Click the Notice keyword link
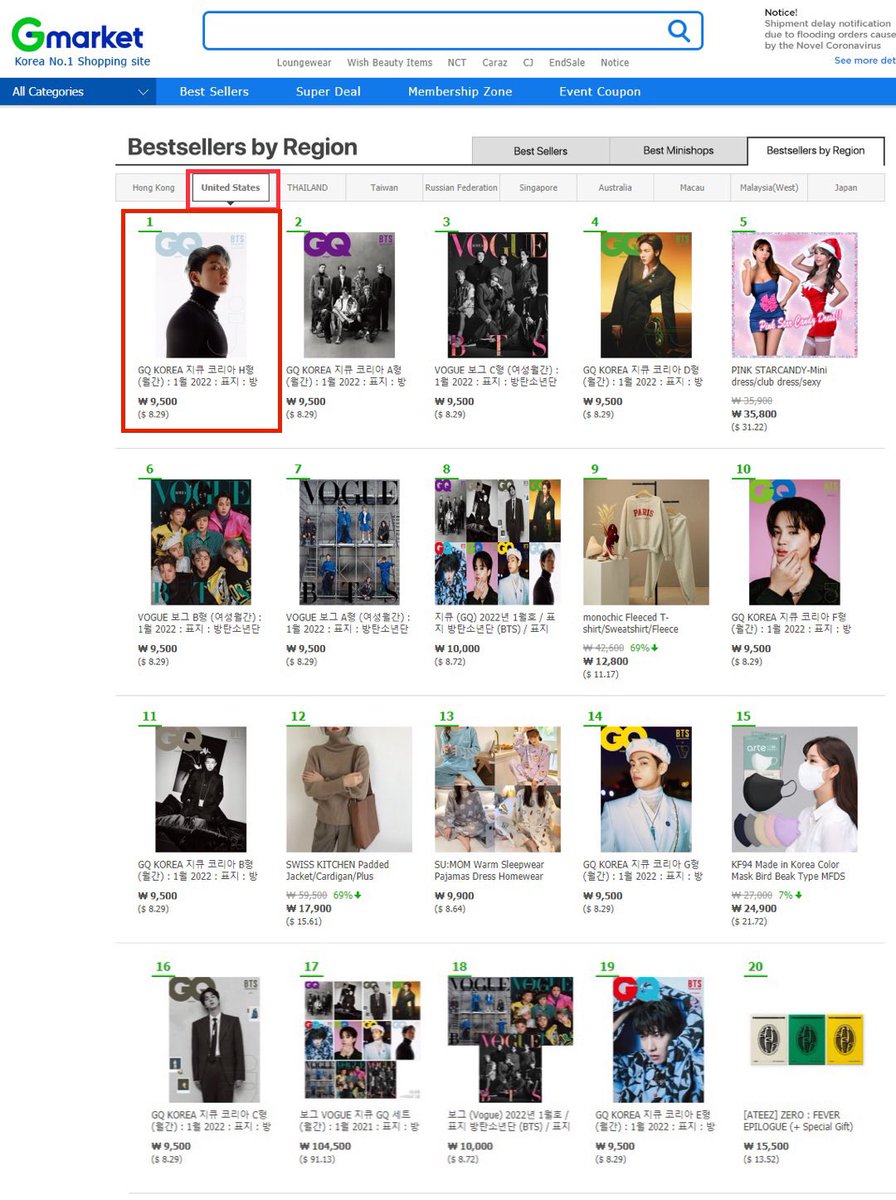Image resolution: width=896 pixels, height=1200 pixels. click(615, 63)
